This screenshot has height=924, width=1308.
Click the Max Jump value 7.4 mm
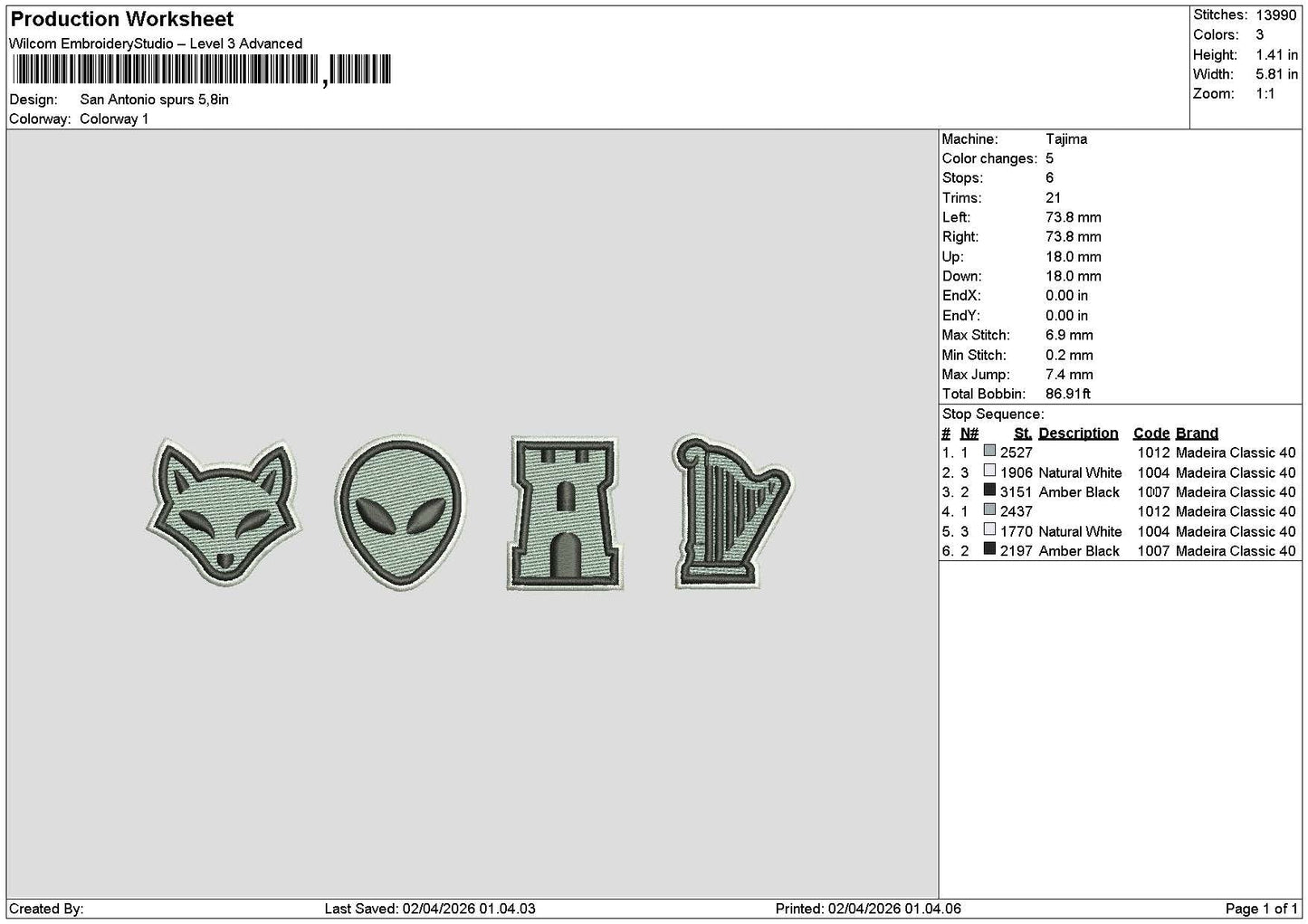tap(1069, 375)
